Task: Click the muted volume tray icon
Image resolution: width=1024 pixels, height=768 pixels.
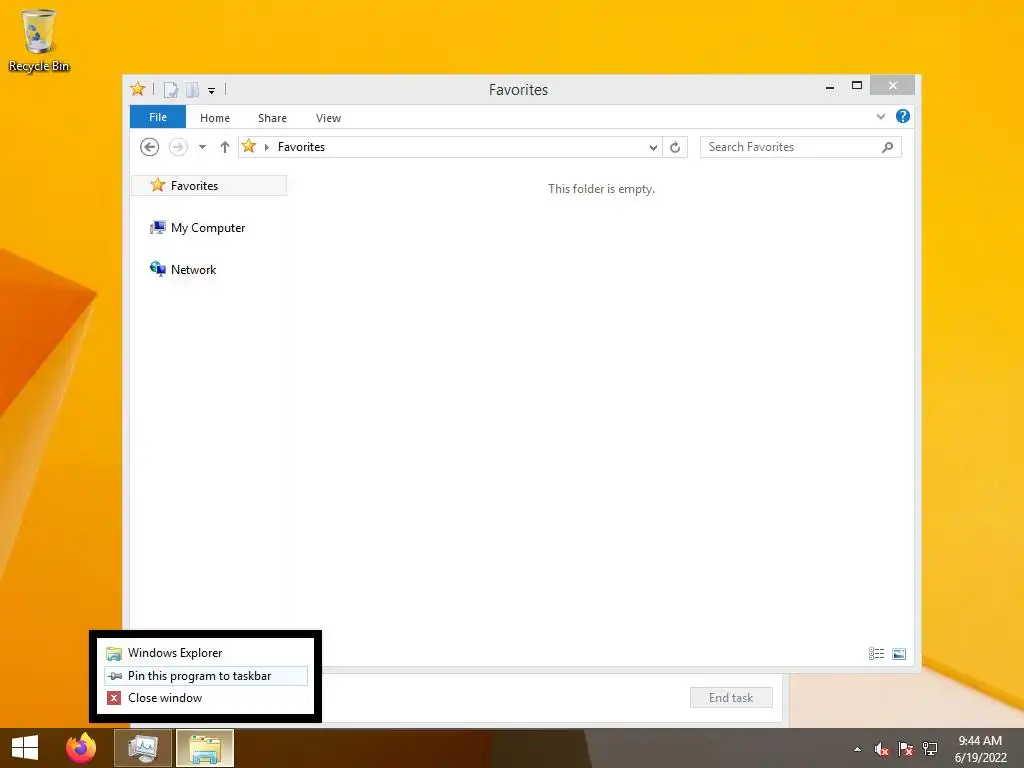Action: click(x=882, y=749)
